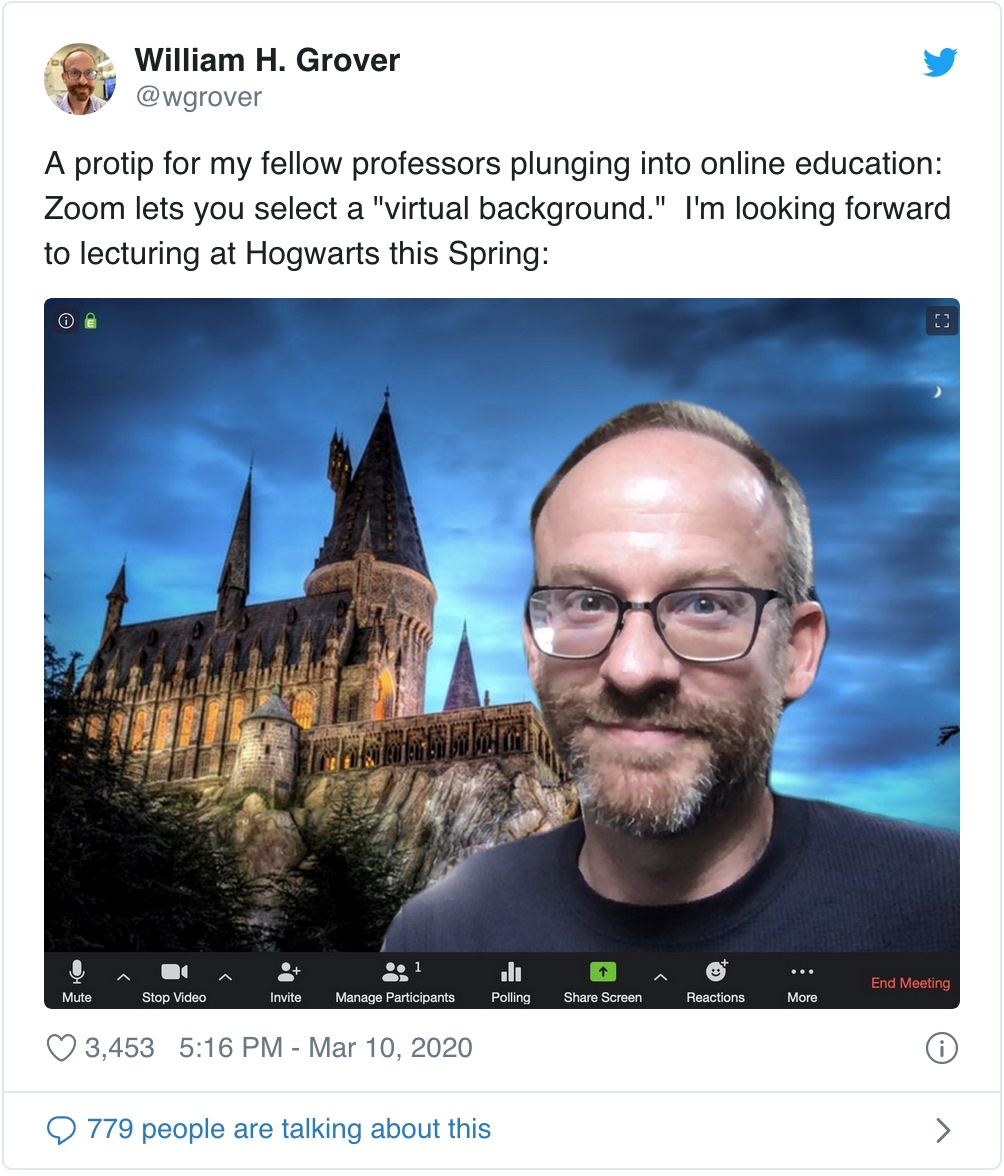The height and width of the screenshot is (1176, 1004).
Task: Enter full screen mode in Zoom
Action: 941,321
